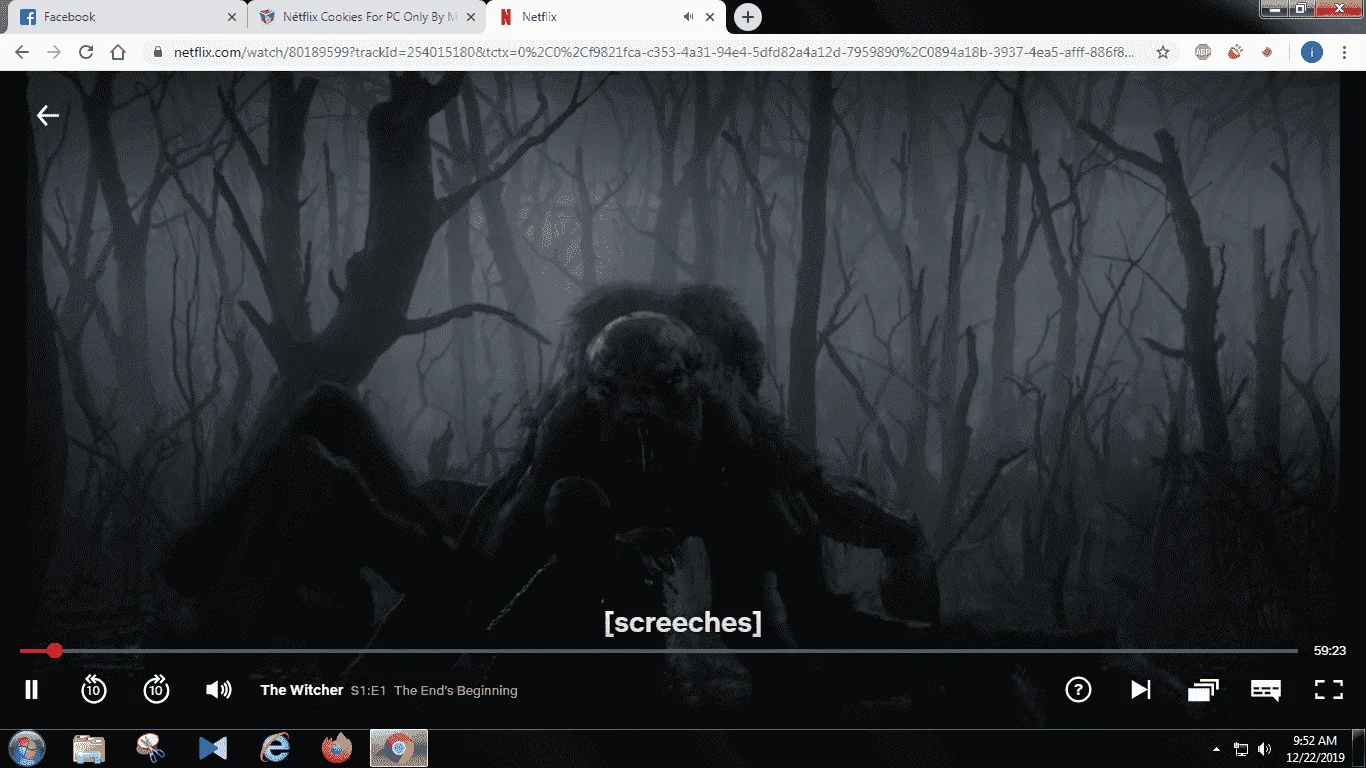Go to the browser home page

click(x=118, y=52)
